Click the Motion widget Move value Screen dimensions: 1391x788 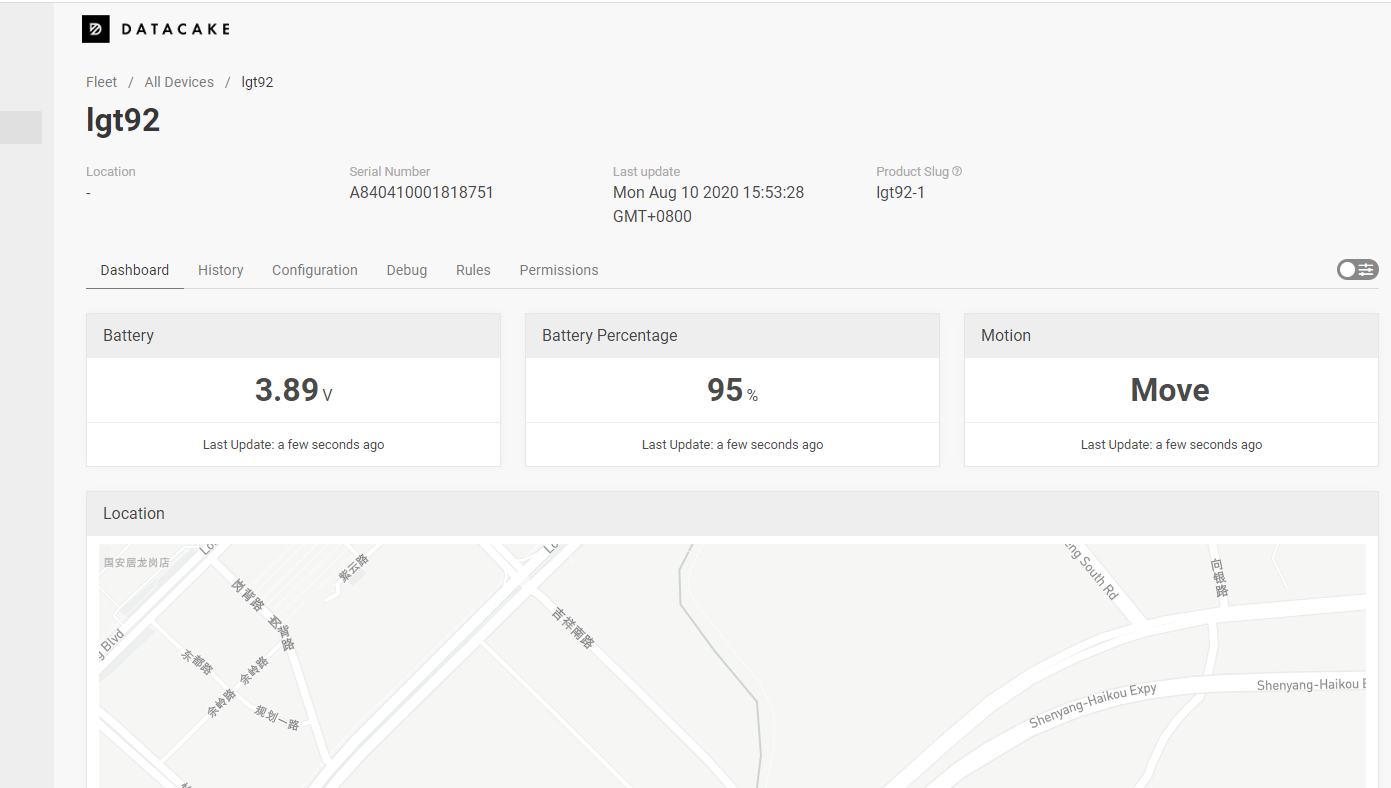click(x=1170, y=390)
